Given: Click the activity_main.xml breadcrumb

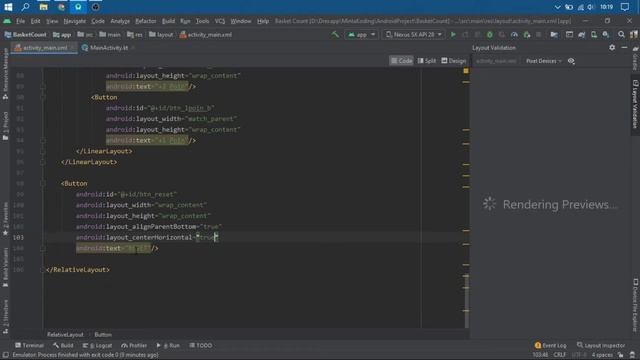Looking at the screenshot, I should 206,35.
